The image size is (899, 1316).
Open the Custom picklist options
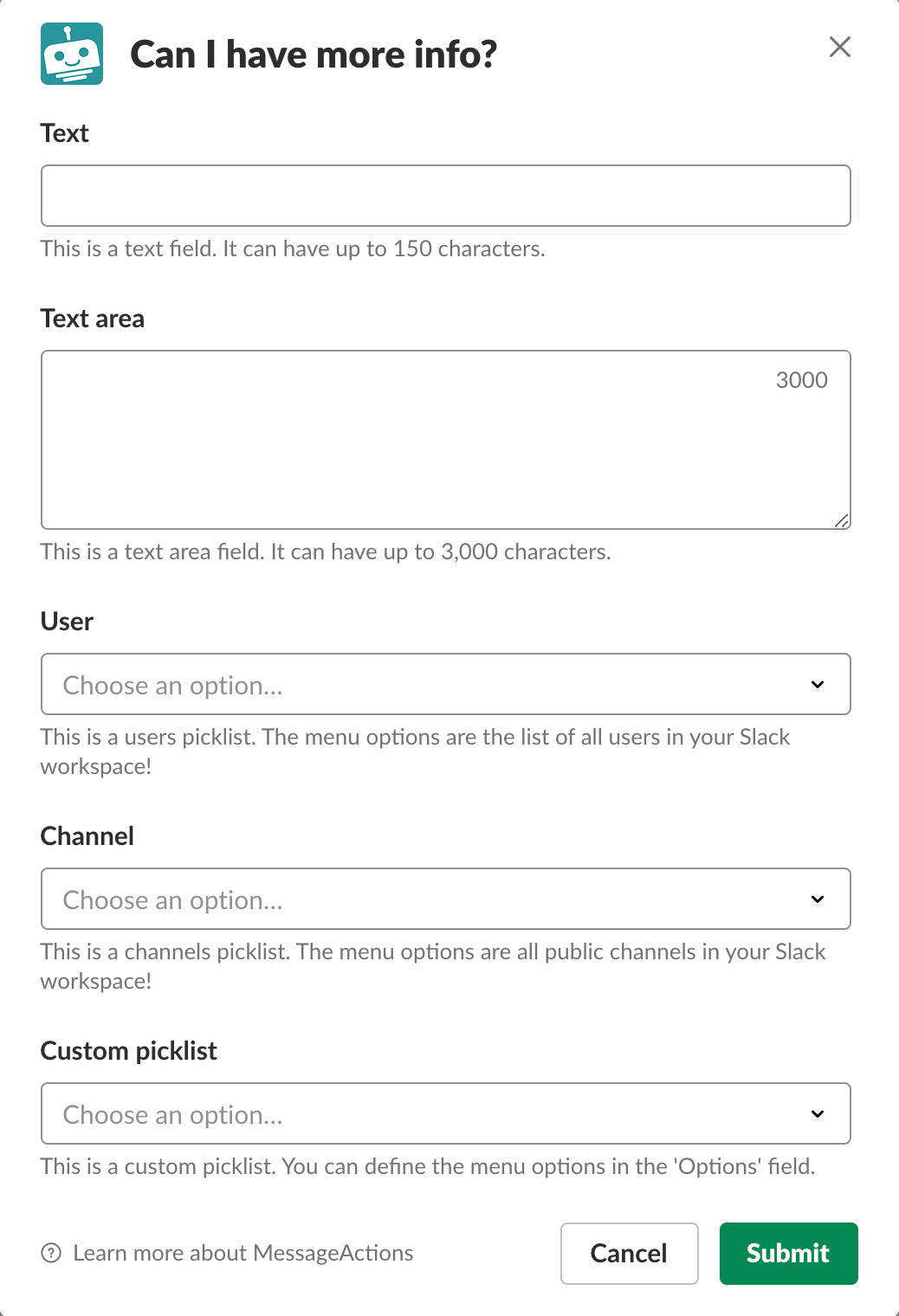pos(446,1113)
